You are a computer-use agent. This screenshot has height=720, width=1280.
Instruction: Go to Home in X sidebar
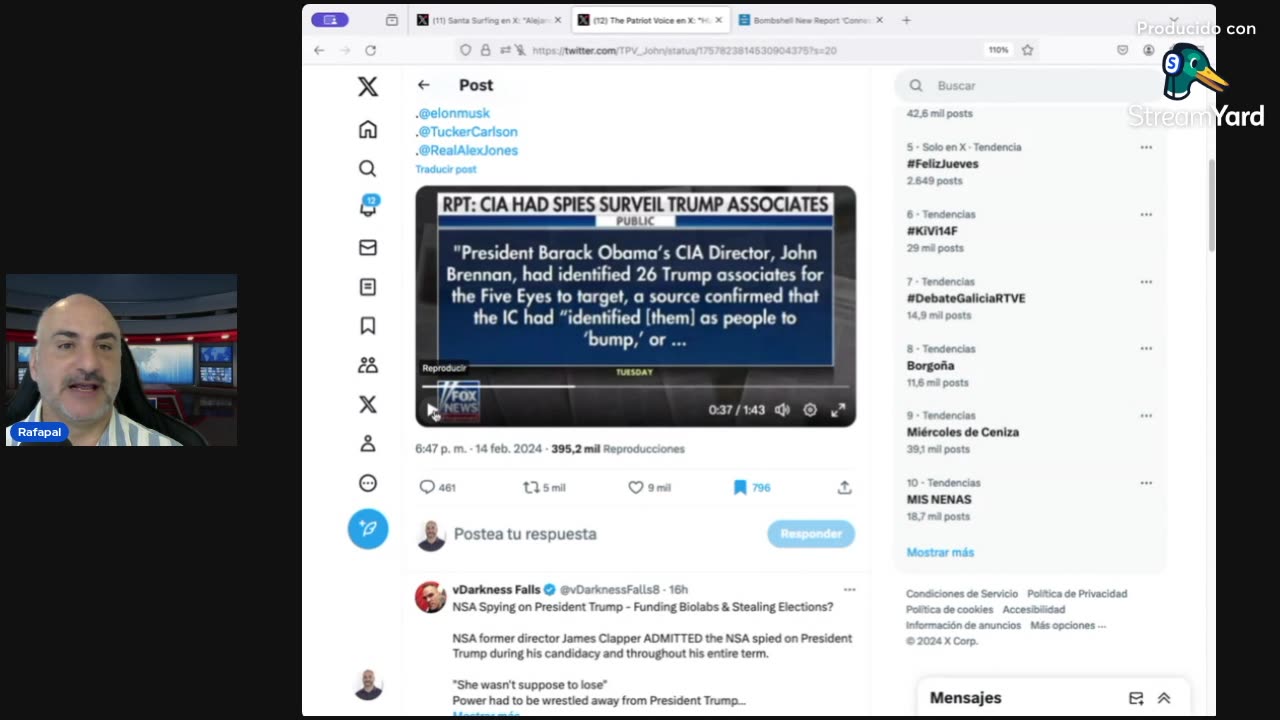(368, 129)
